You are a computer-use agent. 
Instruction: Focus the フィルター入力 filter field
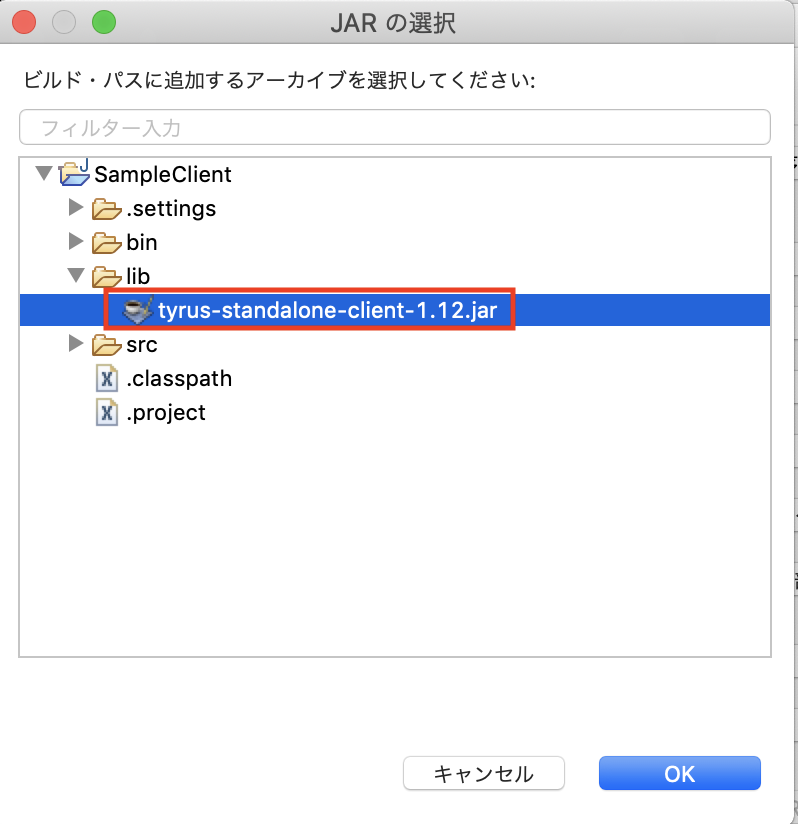[x=395, y=127]
